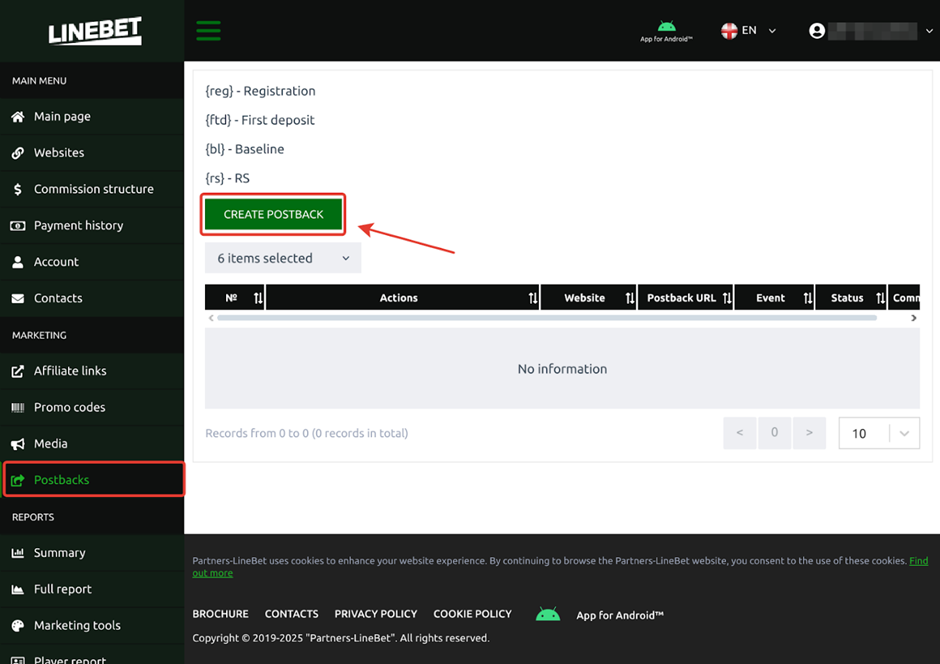Sort table by Postback URL arrows
The height and width of the screenshot is (664, 940).
(727, 298)
